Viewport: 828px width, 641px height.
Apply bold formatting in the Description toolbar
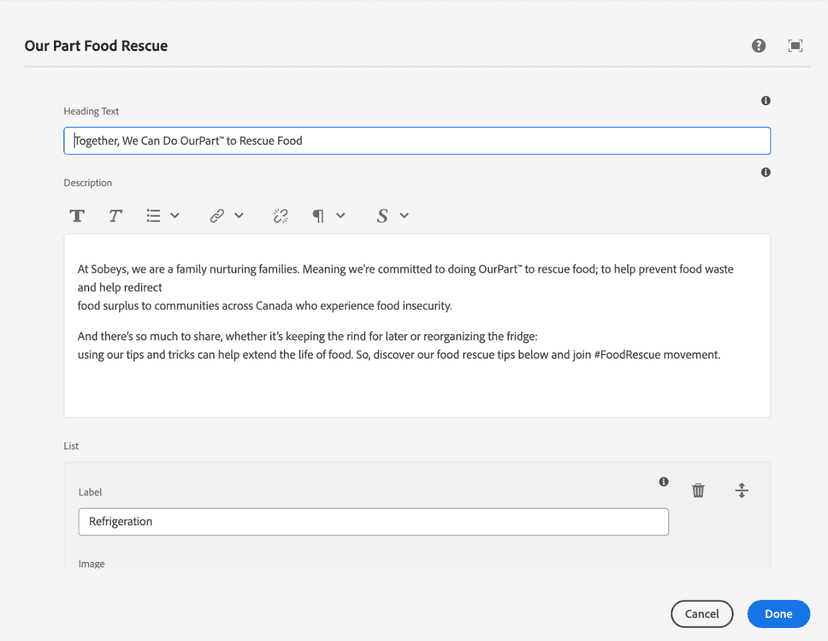click(x=77, y=216)
